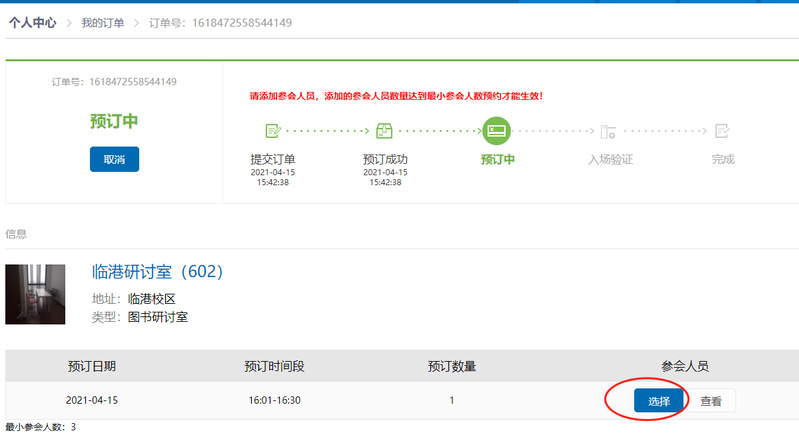The image size is (799, 443).
Task: Click the address value 临港校区
Action: click(x=151, y=299)
